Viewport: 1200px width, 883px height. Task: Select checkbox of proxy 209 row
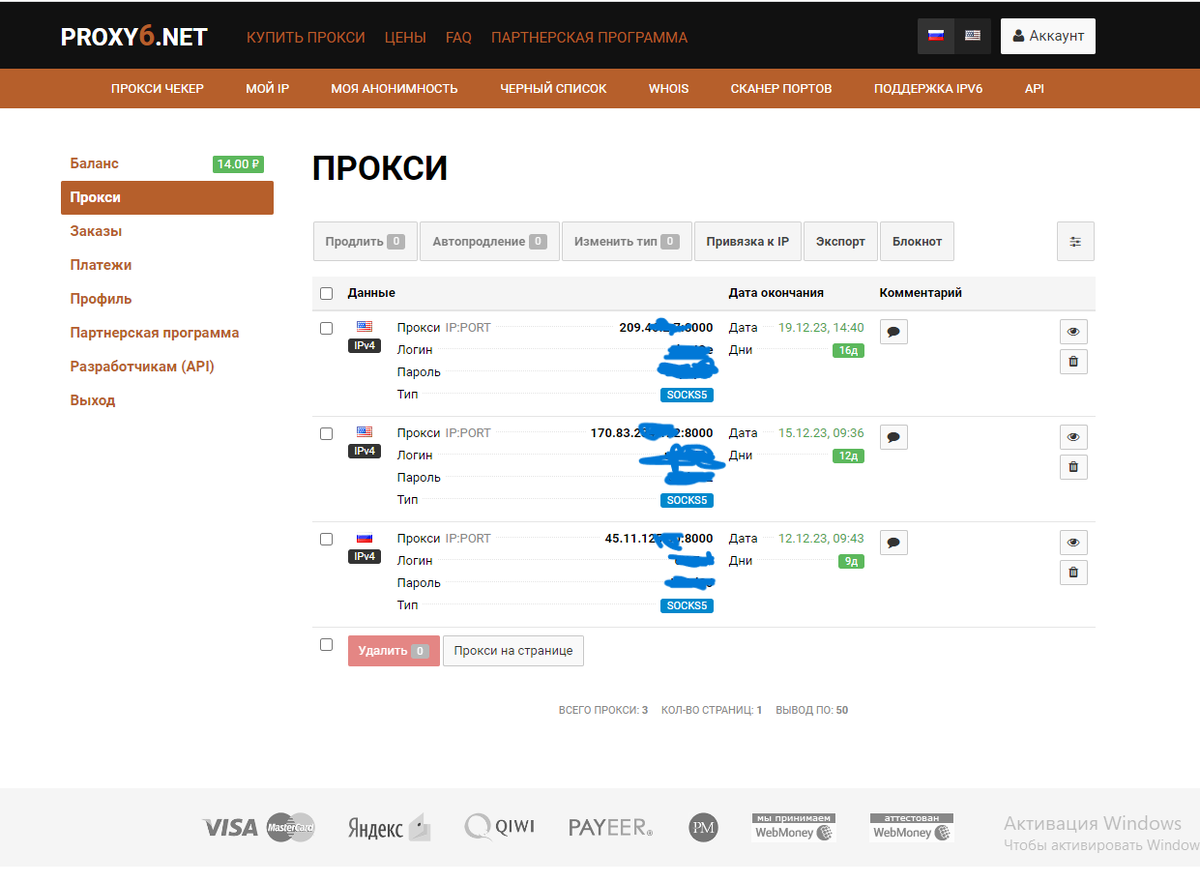pos(326,328)
